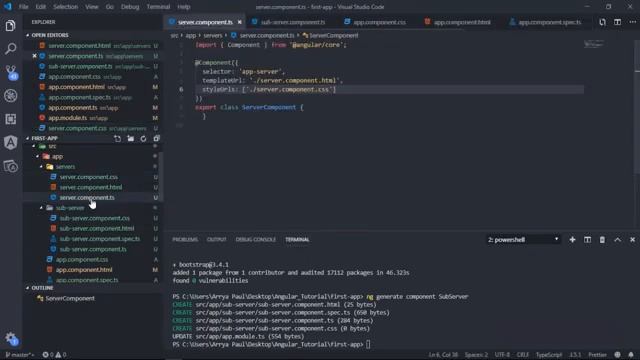This screenshot has height=360, width=640.
Task: Open notifications bell in status bar
Action: pyautogui.click(x=631, y=355)
